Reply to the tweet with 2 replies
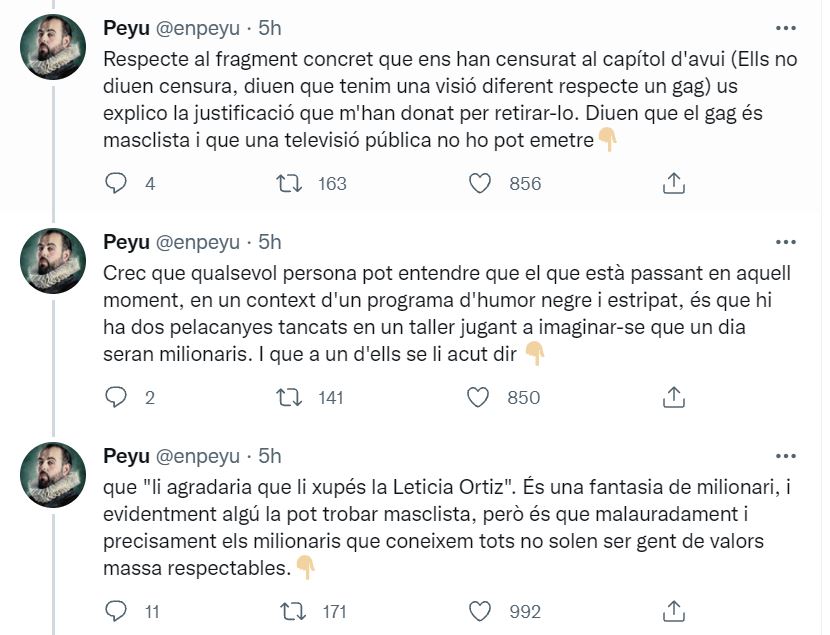This screenshot has height=635, width=830. 116,397
